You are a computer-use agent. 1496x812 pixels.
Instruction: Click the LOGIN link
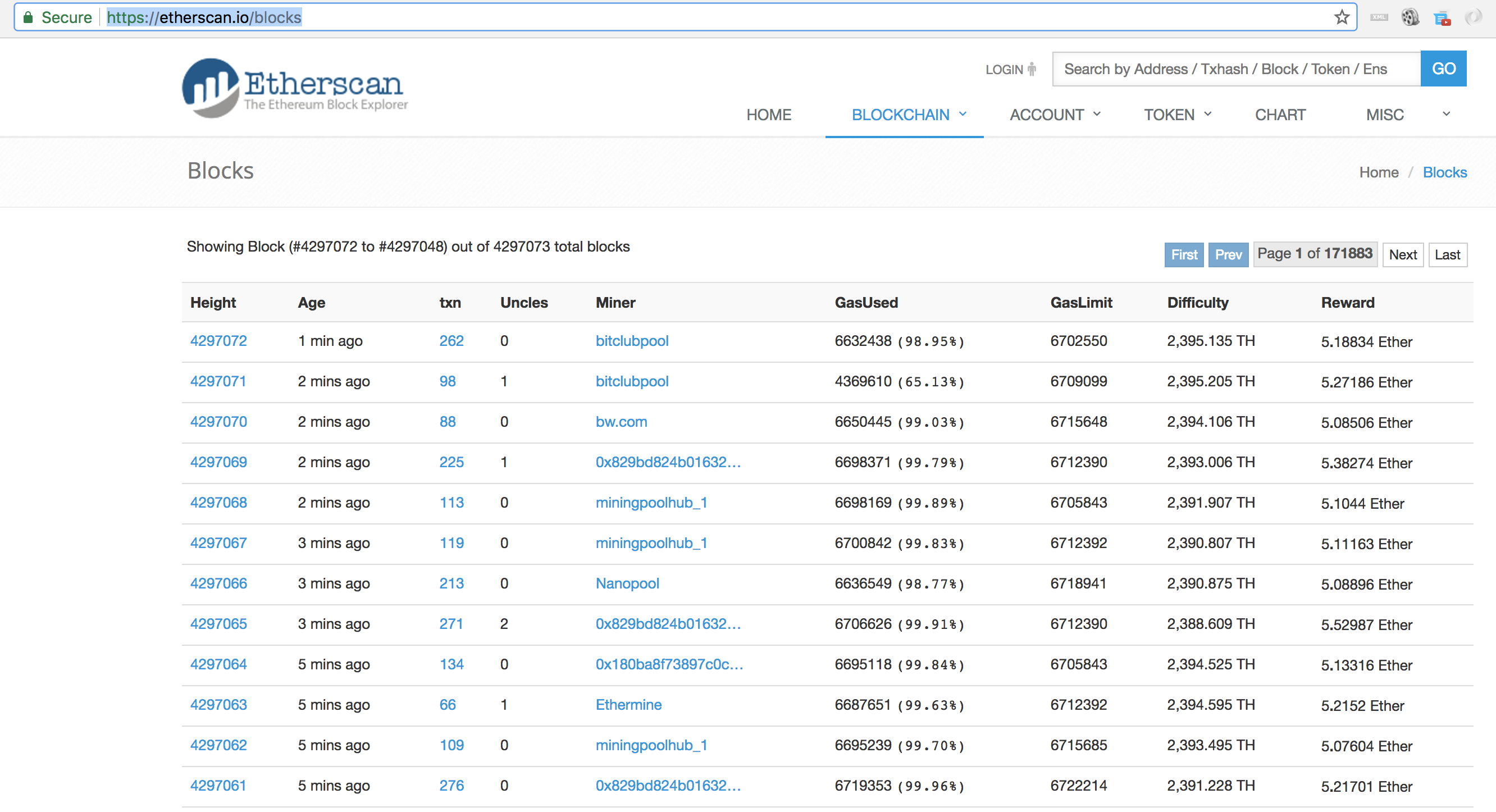(x=1004, y=70)
